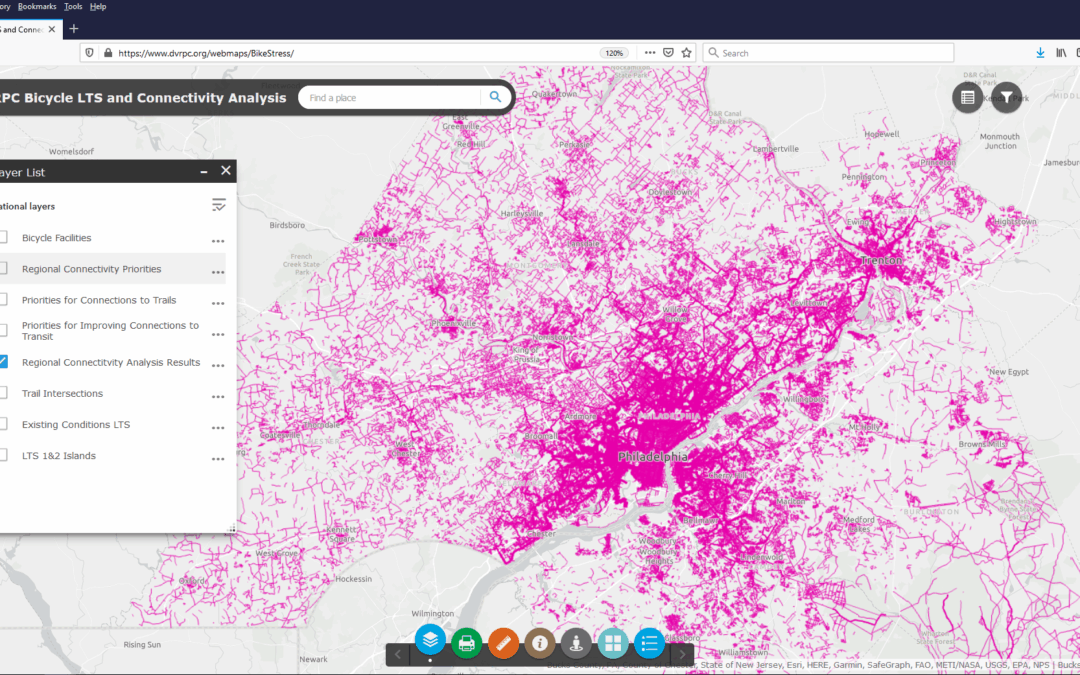Open the basemap gallery grid icon
1080x675 pixels.
[x=613, y=642]
